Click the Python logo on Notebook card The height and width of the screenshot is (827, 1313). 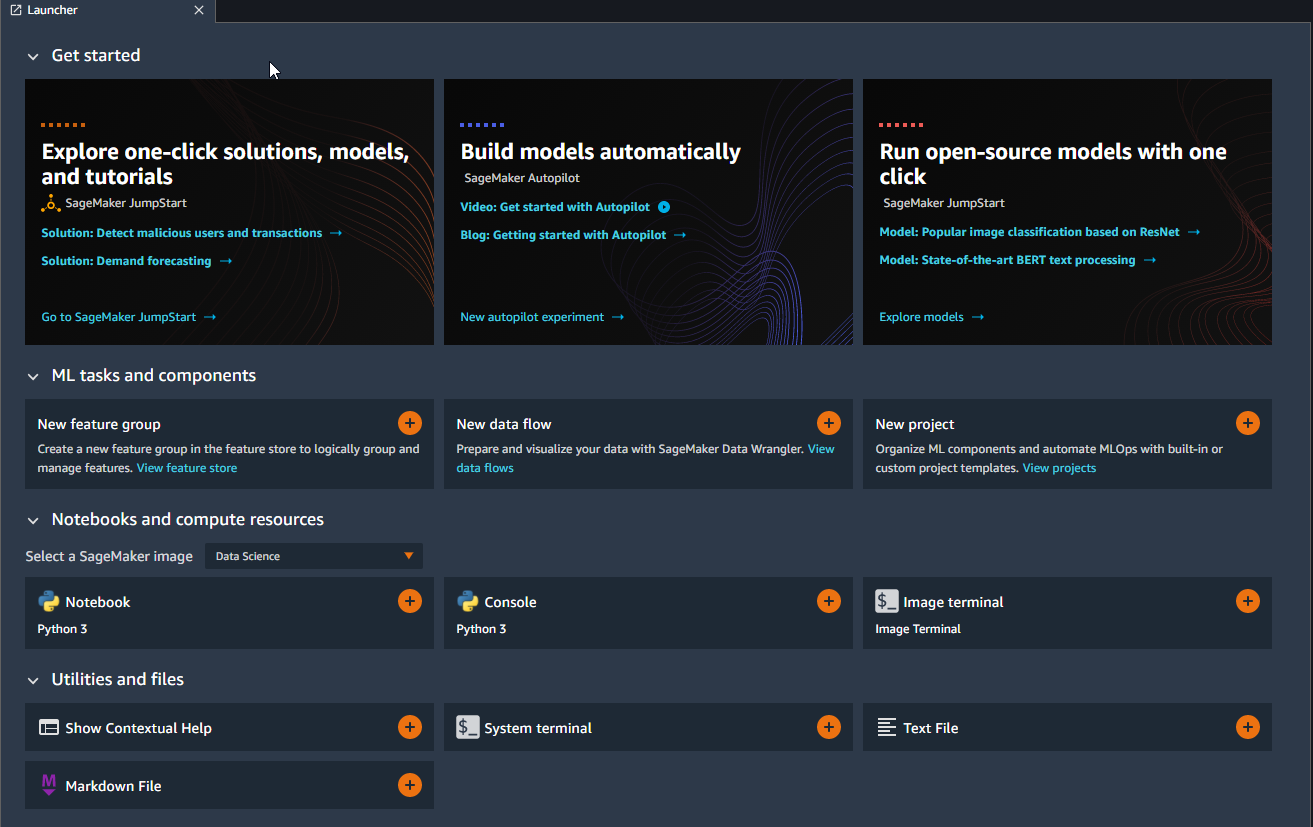pyautogui.click(x=49, y=601)
